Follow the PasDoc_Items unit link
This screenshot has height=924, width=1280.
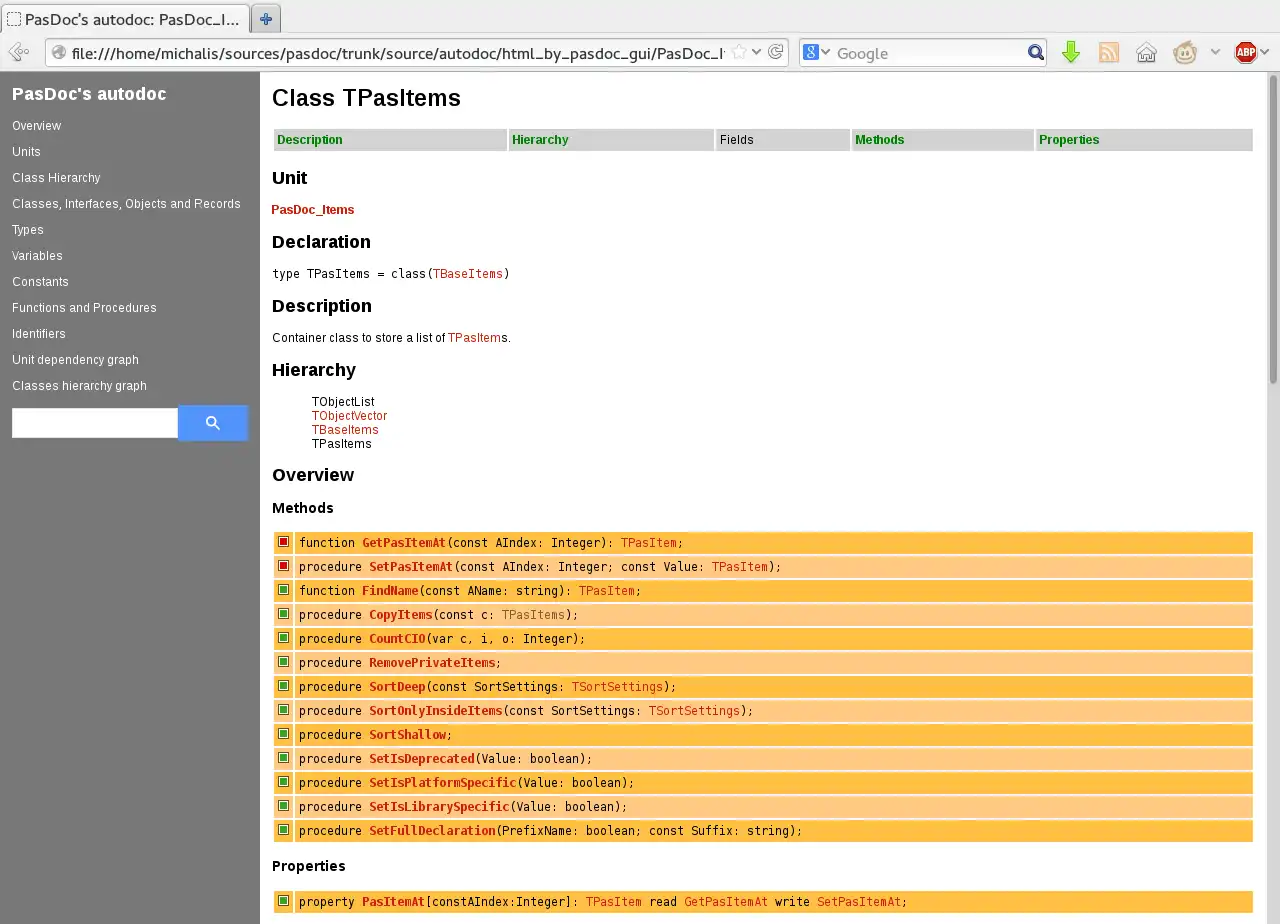pyautogui.click(x=313, y=210)
